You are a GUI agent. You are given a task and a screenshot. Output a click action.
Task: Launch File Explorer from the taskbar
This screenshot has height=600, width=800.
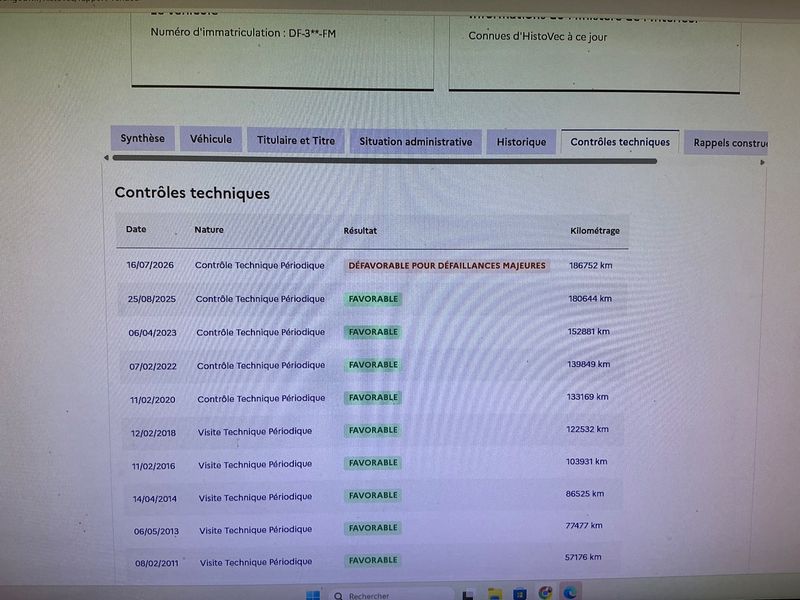click(494, 594)
